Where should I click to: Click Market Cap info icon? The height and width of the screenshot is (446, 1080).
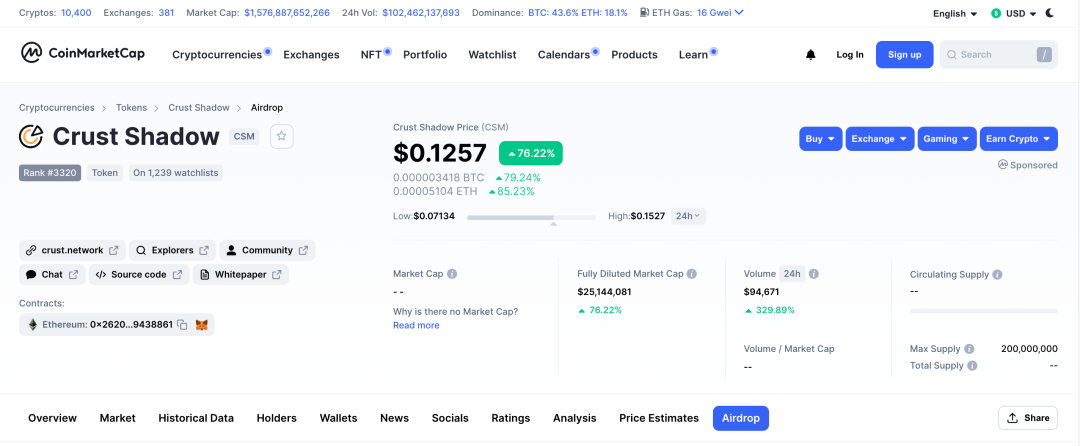pos(452,274)
